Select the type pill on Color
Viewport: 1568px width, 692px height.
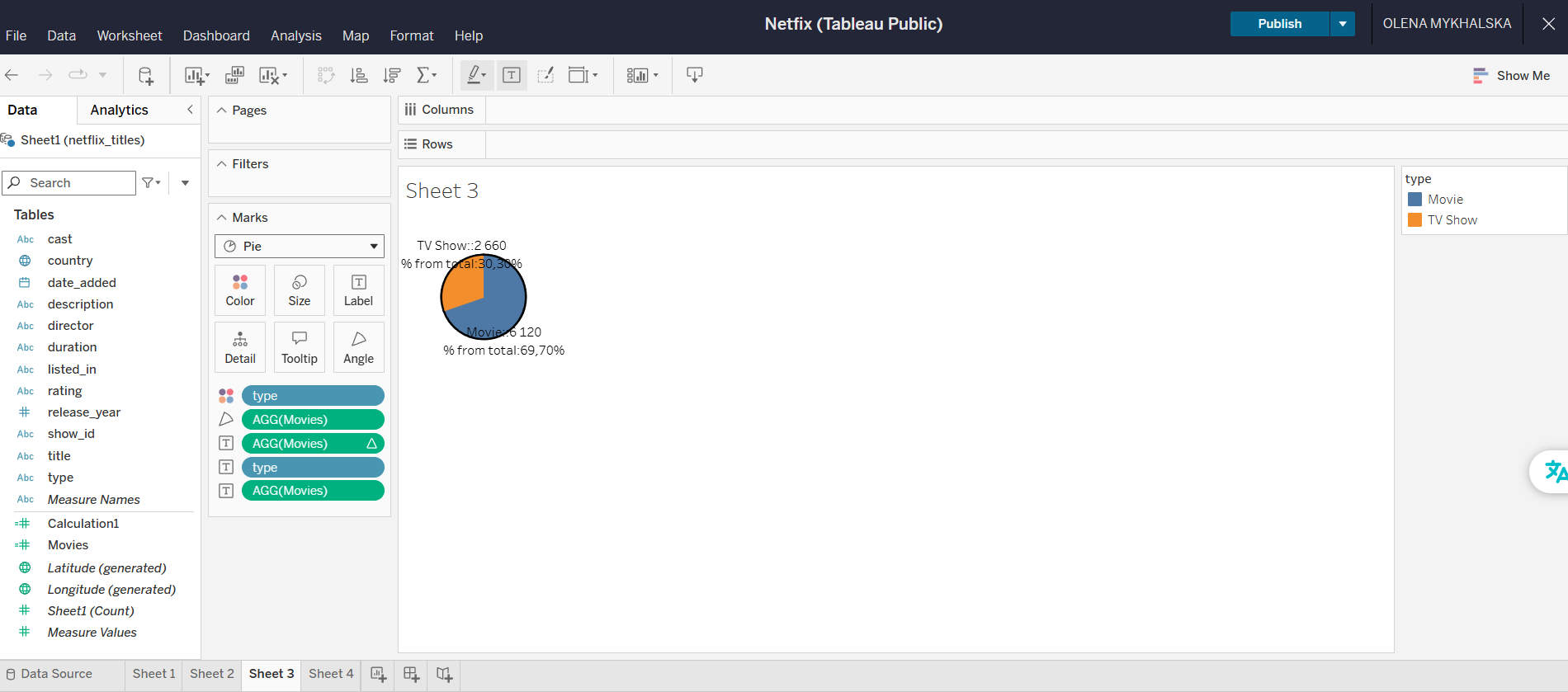pyautogui.click(x=313, y=396)
